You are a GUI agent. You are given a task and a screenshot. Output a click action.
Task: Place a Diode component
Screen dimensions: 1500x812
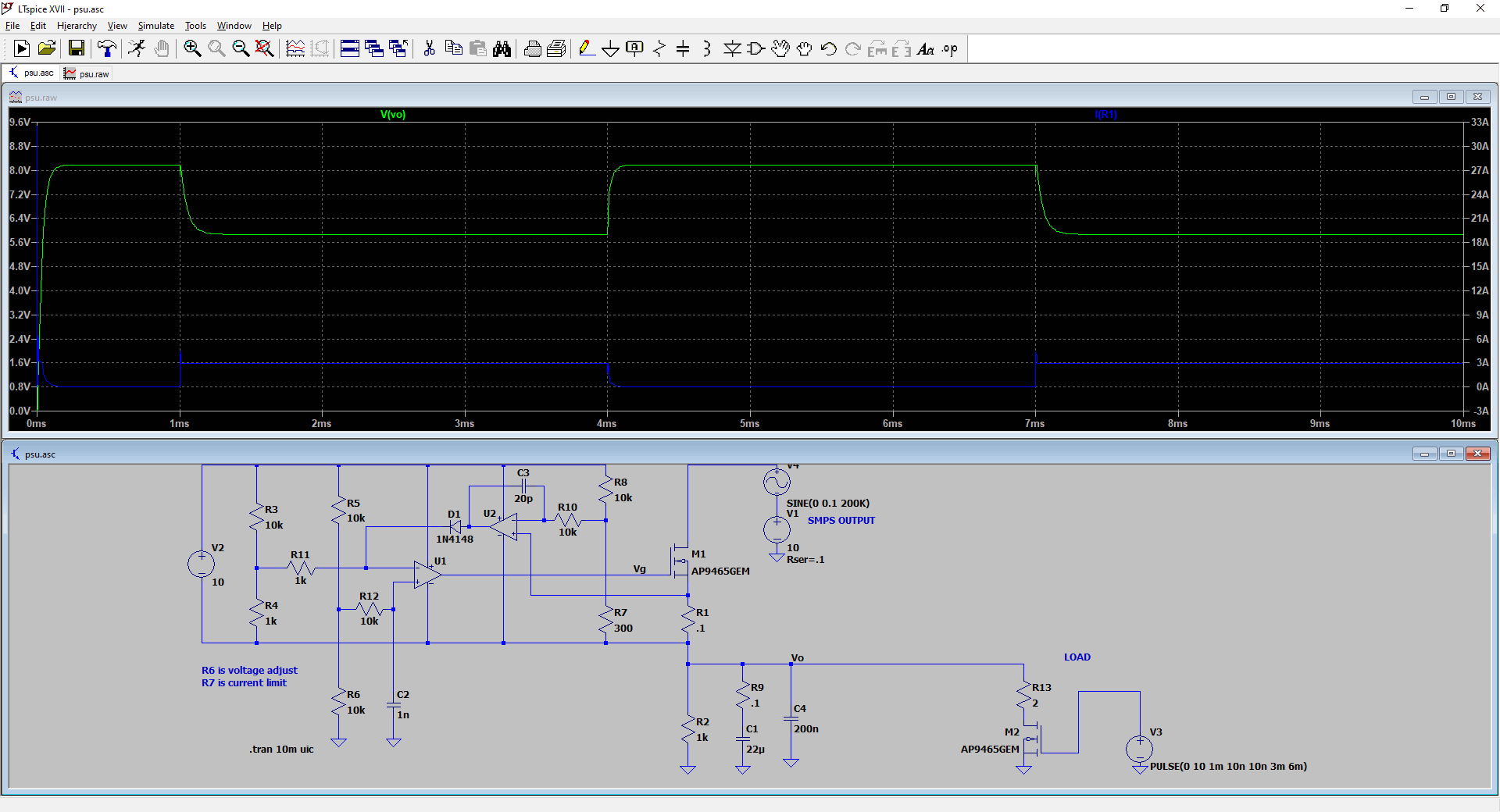click(732, 48)
